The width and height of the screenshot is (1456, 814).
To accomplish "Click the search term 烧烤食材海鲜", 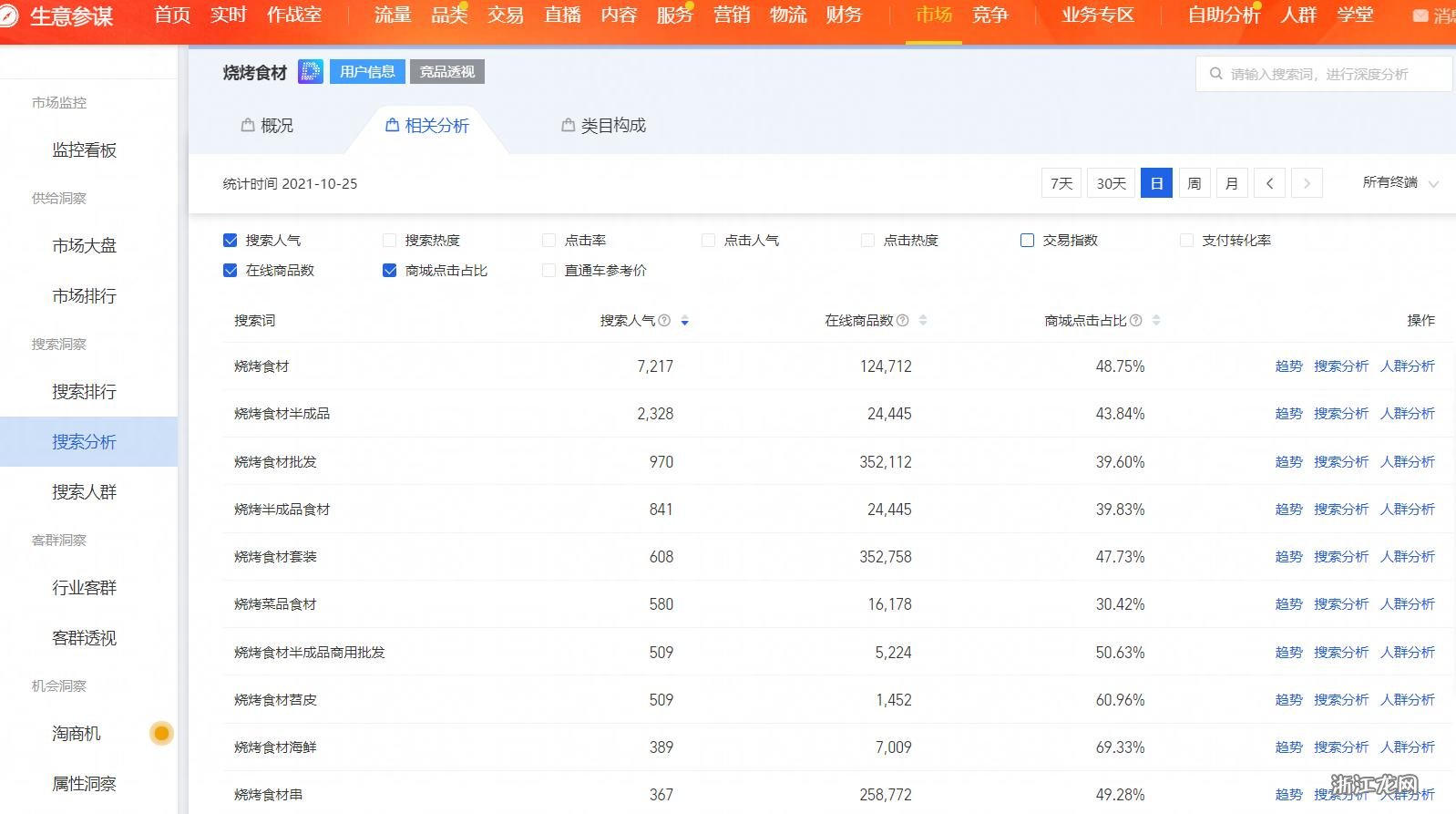I will click(275, 747).
